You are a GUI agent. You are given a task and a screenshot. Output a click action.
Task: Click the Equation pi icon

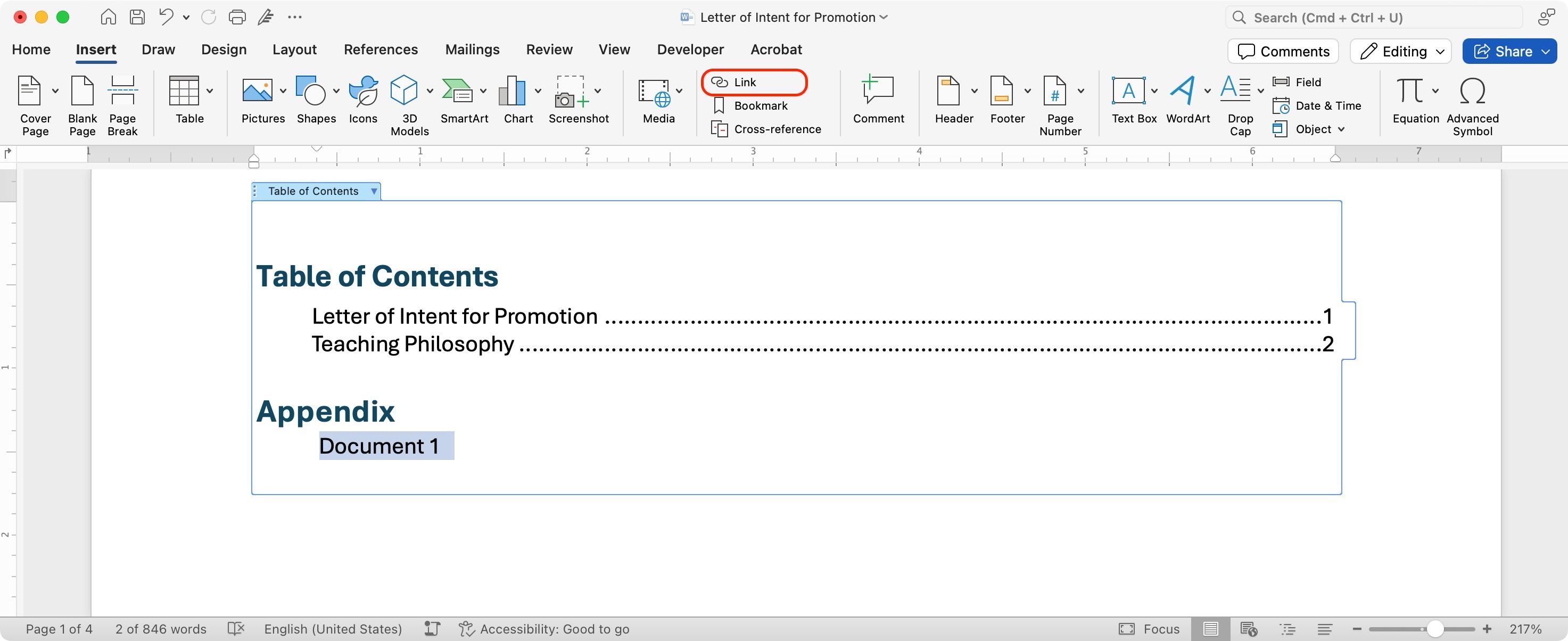[1409, 92]
